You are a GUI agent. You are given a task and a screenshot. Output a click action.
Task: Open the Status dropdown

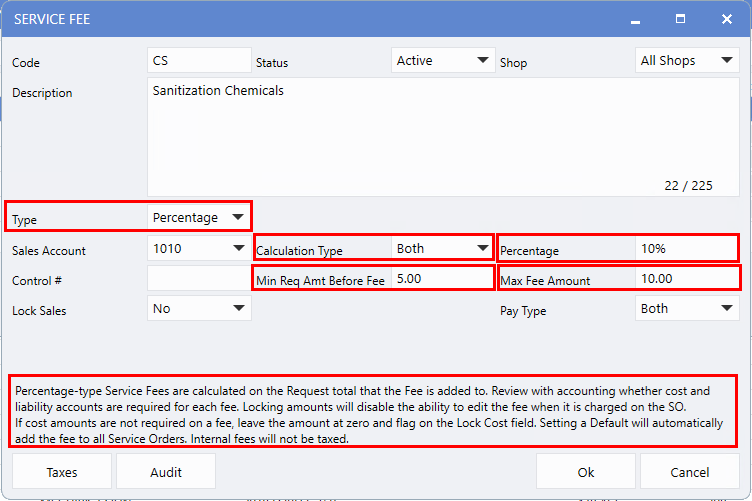tap(443, 61)
